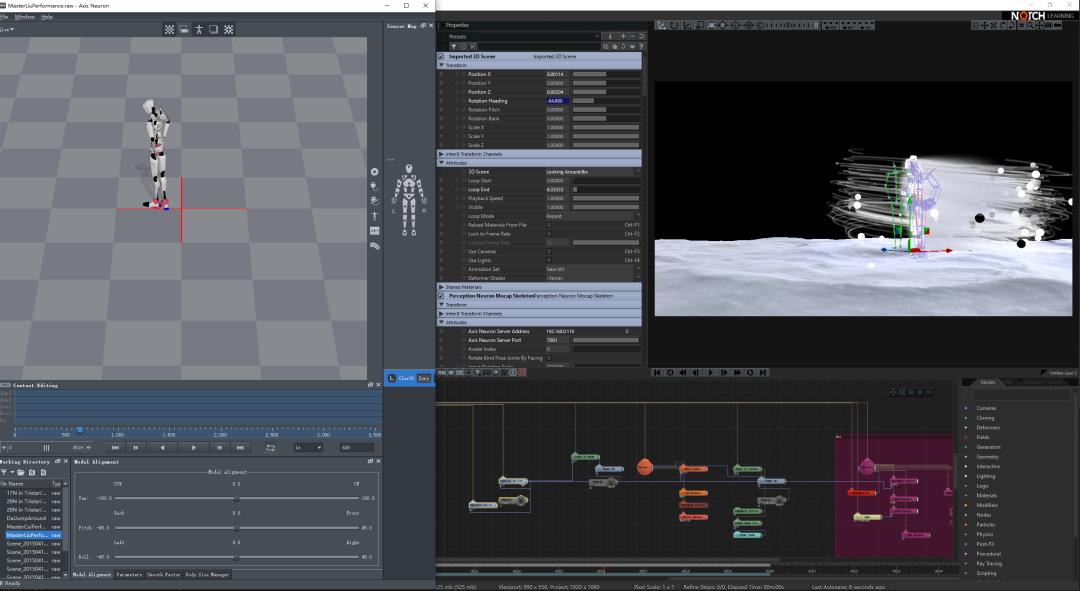Expand the Particles category in Notch Nodes list
1080x591 pixels.
pos(966,525)
